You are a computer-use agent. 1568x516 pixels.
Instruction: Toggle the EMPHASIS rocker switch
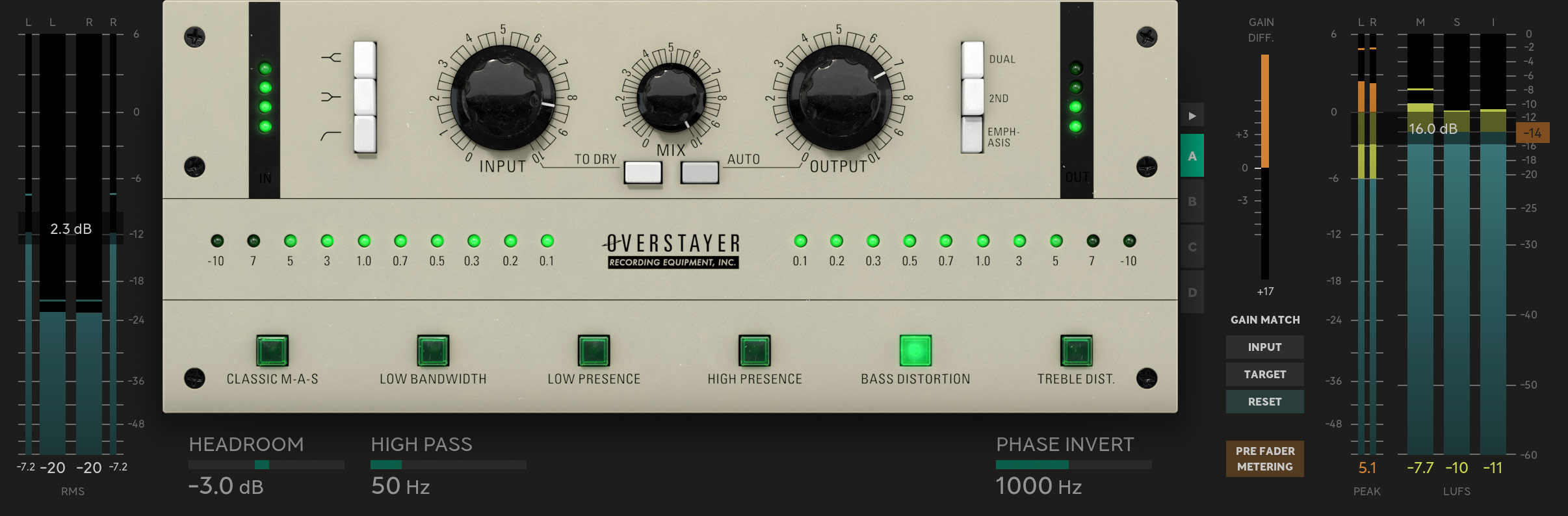coord(973,135)
